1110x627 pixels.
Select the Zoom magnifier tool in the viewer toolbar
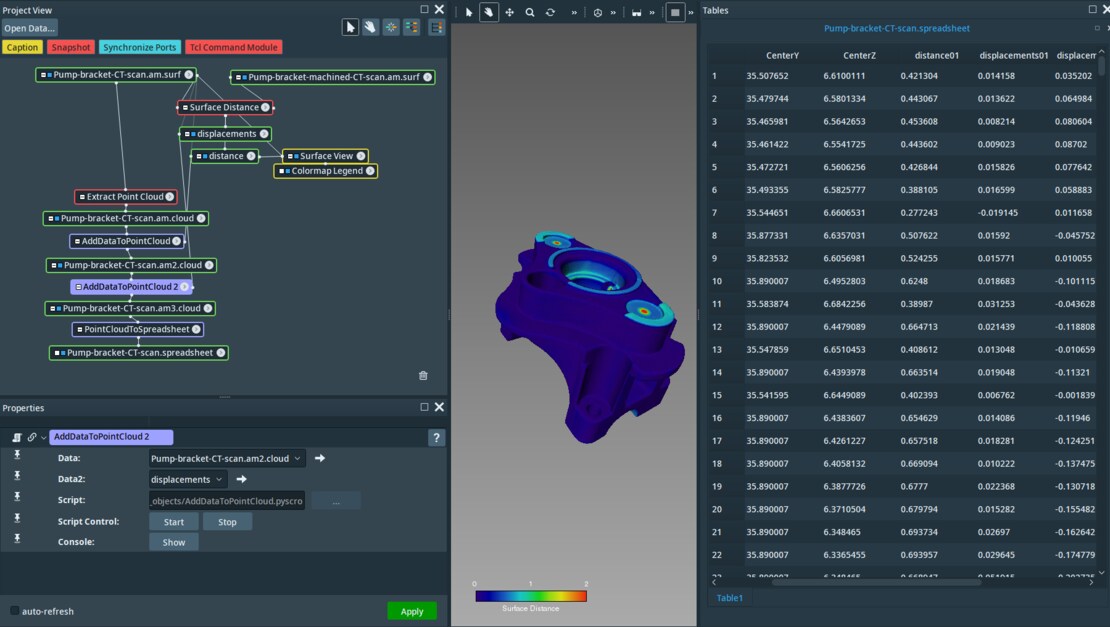(x=529, y=13)
